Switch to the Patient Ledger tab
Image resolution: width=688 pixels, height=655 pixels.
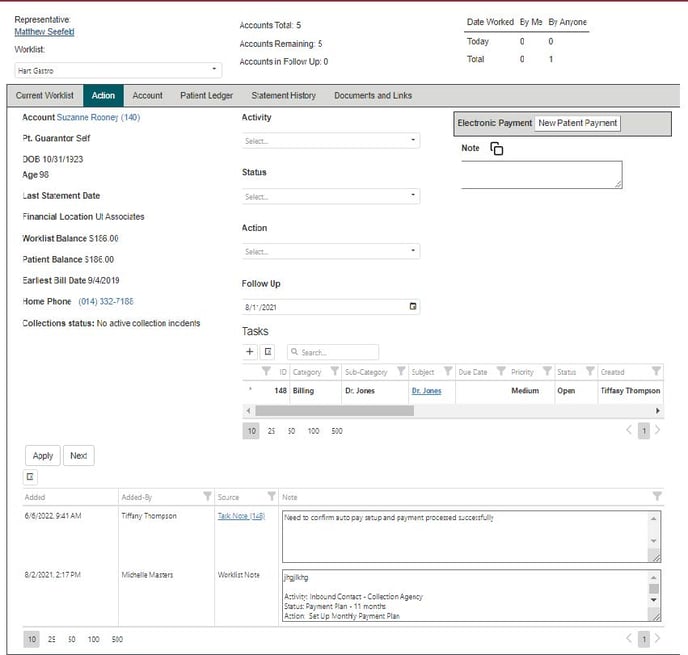point(207,96)
